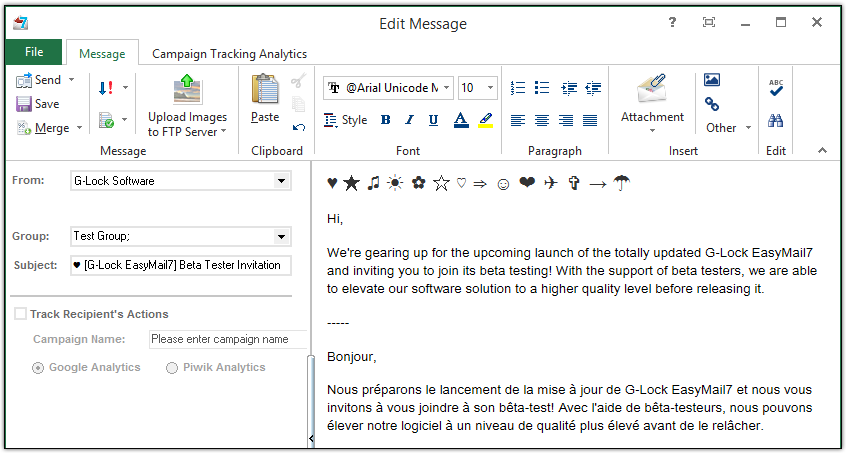Apply italic formatting
Viewport: 848px width, 455px height.
[x=409, y=120]
